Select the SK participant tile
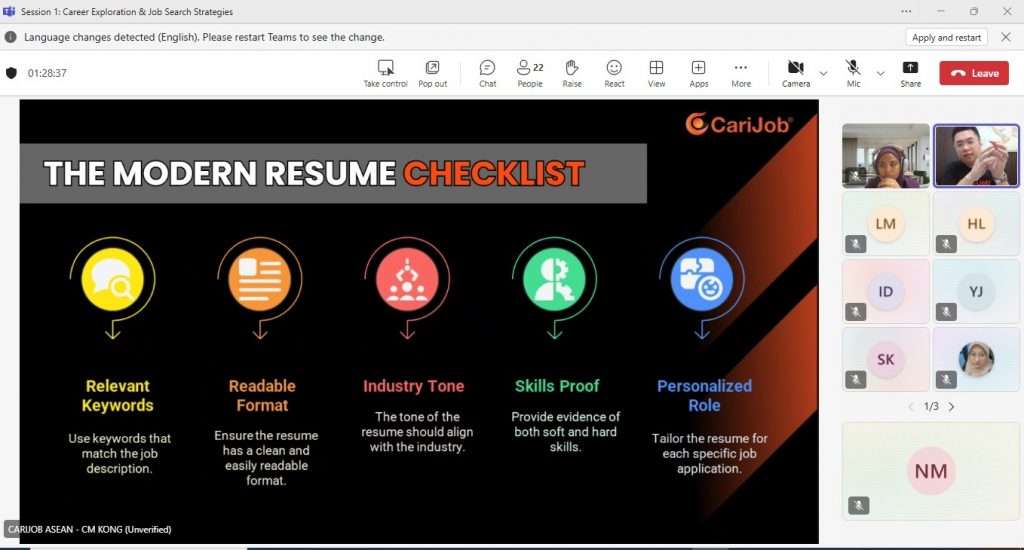 (886, 359)
